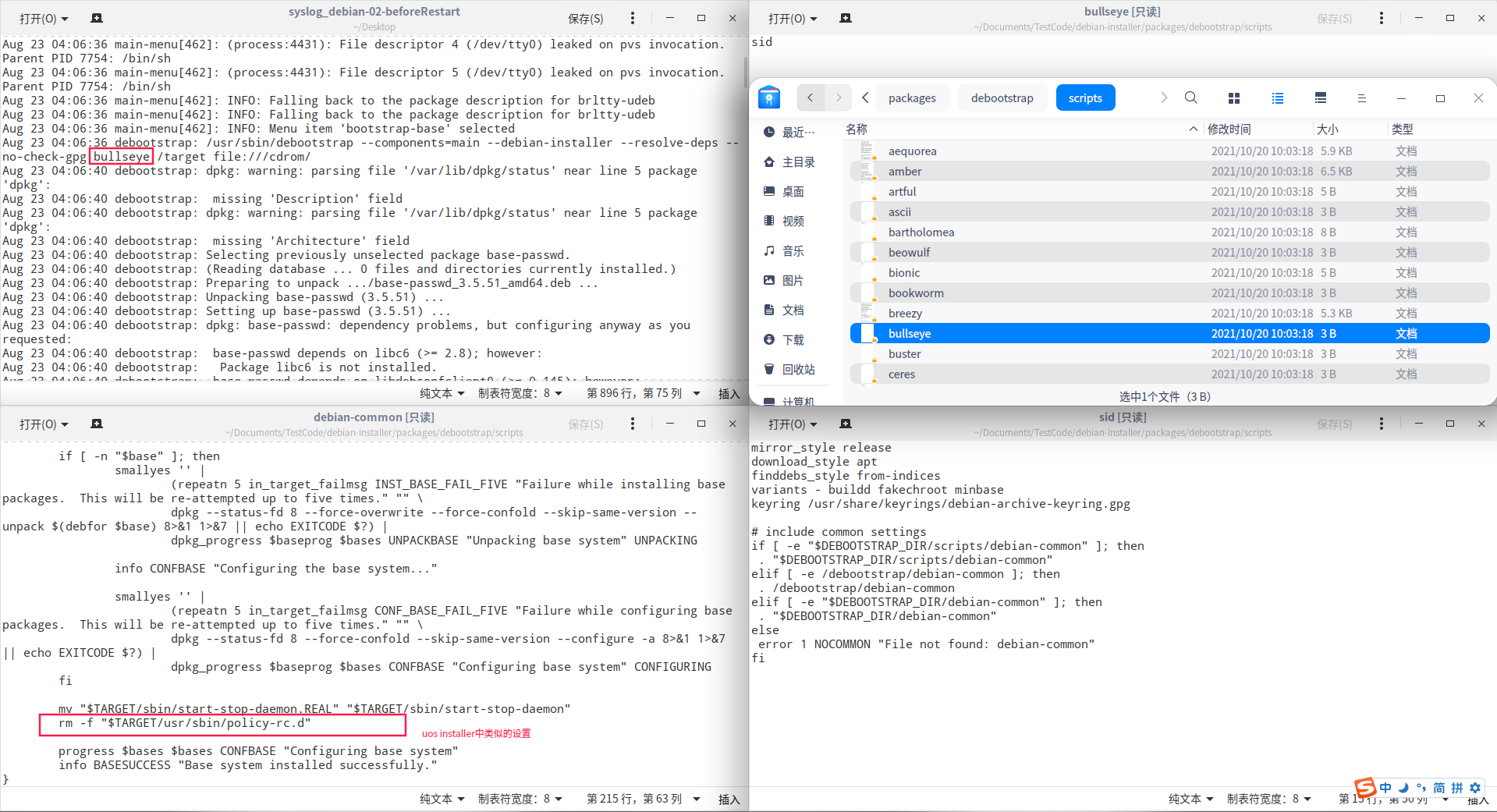
Task: Select the aequorea file
Action: tap(1170, 151)
